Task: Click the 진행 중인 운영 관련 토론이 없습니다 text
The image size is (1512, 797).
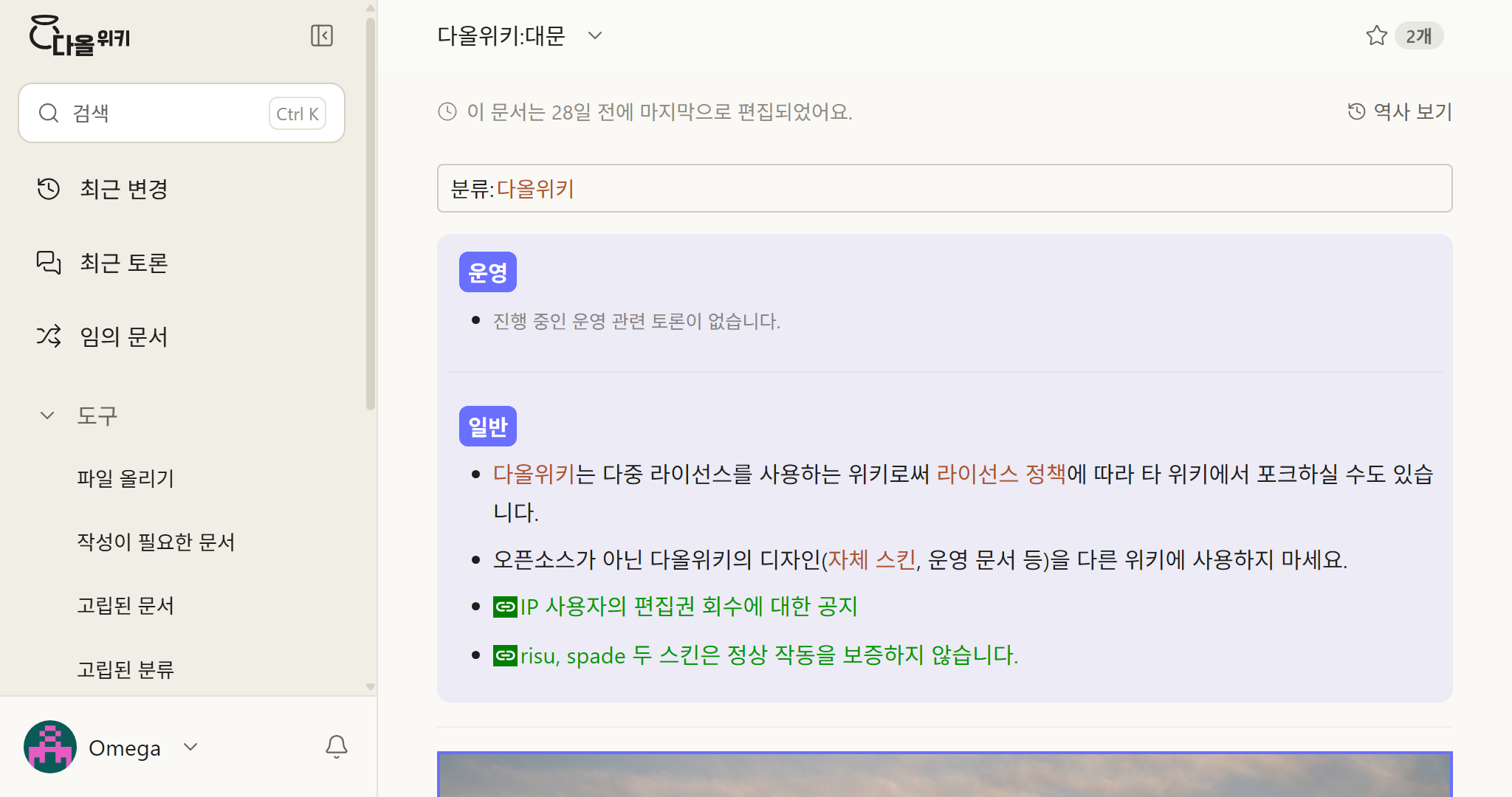Action: pos(636,321)
